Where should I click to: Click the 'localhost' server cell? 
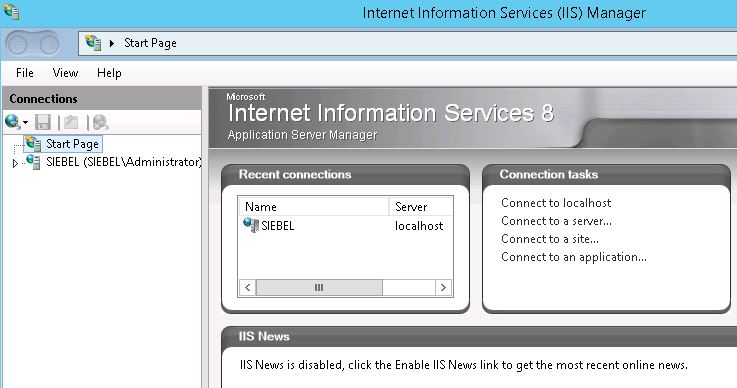pyautogui.click(x=419, y=226)
